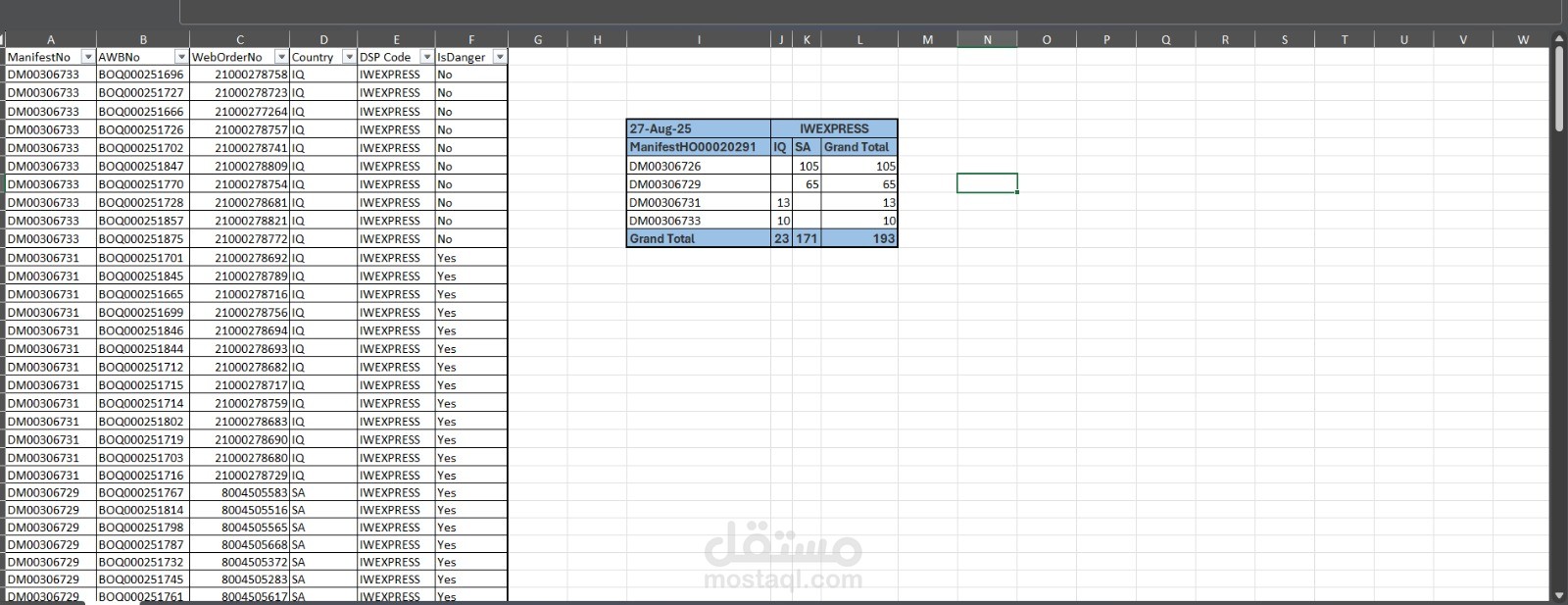
Task: Select column I header
Action: (x=699, y=39)
